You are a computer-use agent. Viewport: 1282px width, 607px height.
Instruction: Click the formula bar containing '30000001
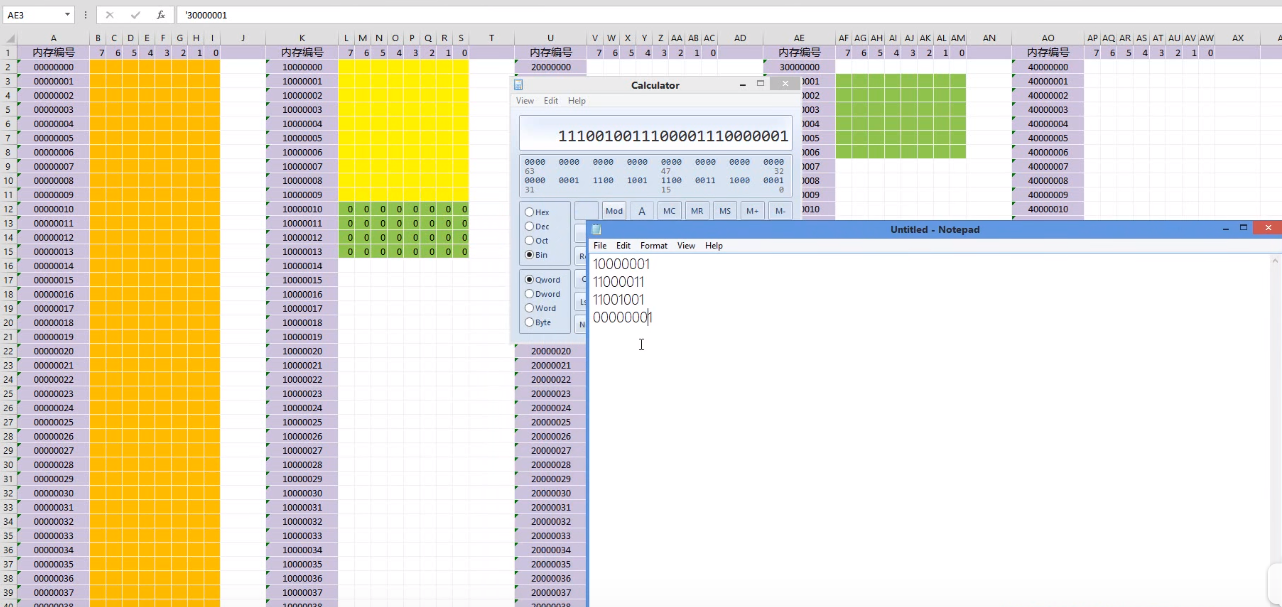[x=728, y=15]
